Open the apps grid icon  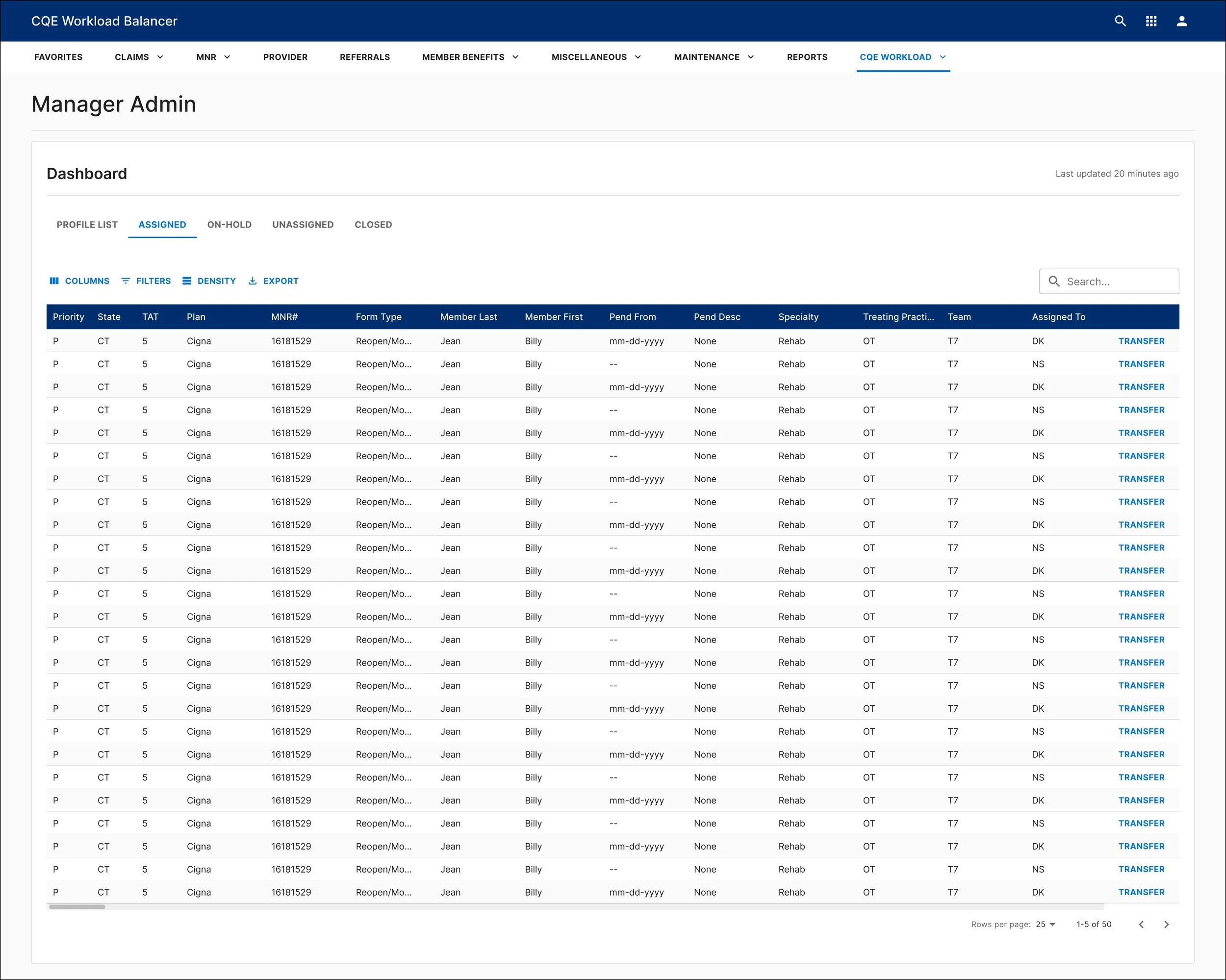1151,21
